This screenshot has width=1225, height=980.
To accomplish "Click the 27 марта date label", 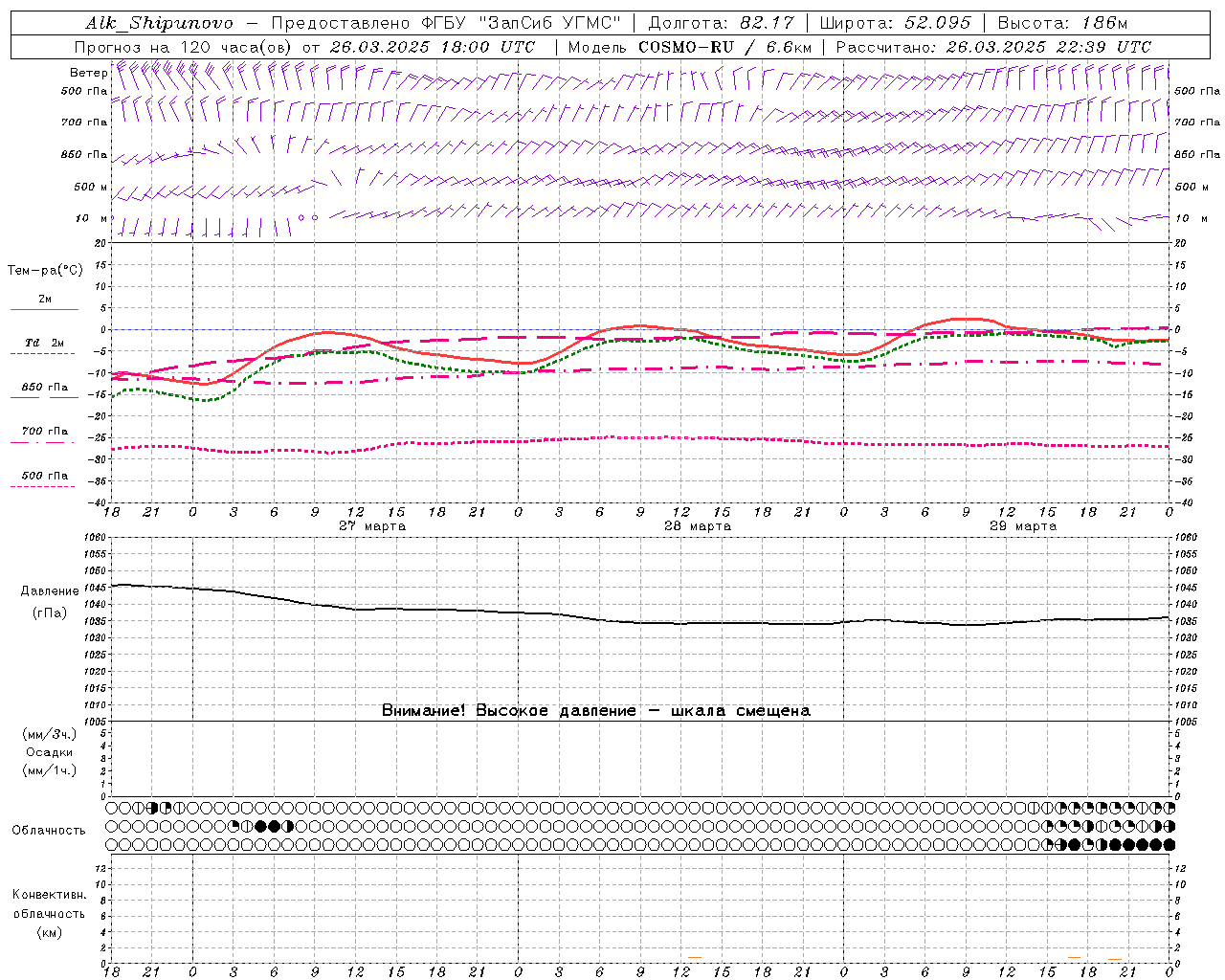I will 372,526.
